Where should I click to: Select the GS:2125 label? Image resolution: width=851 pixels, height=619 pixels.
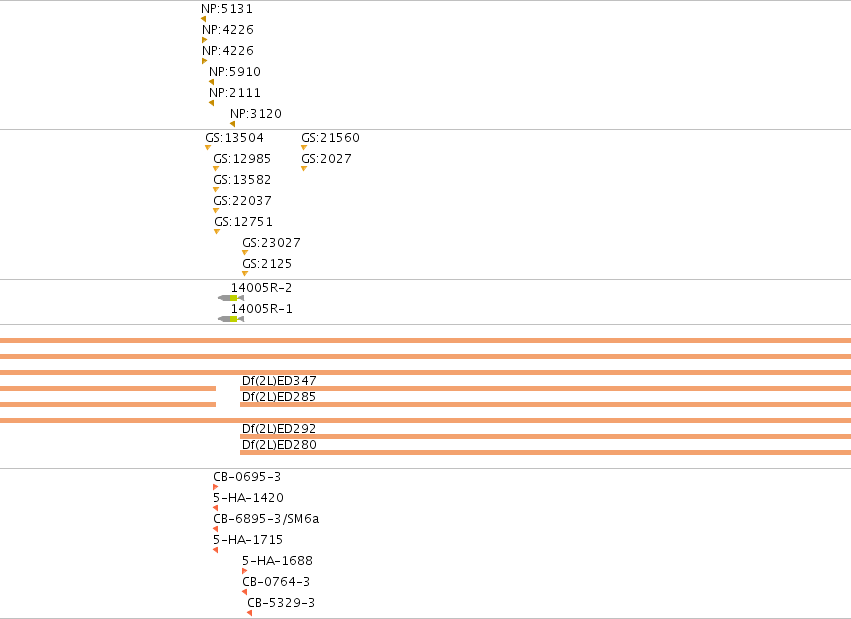(267, 264)
